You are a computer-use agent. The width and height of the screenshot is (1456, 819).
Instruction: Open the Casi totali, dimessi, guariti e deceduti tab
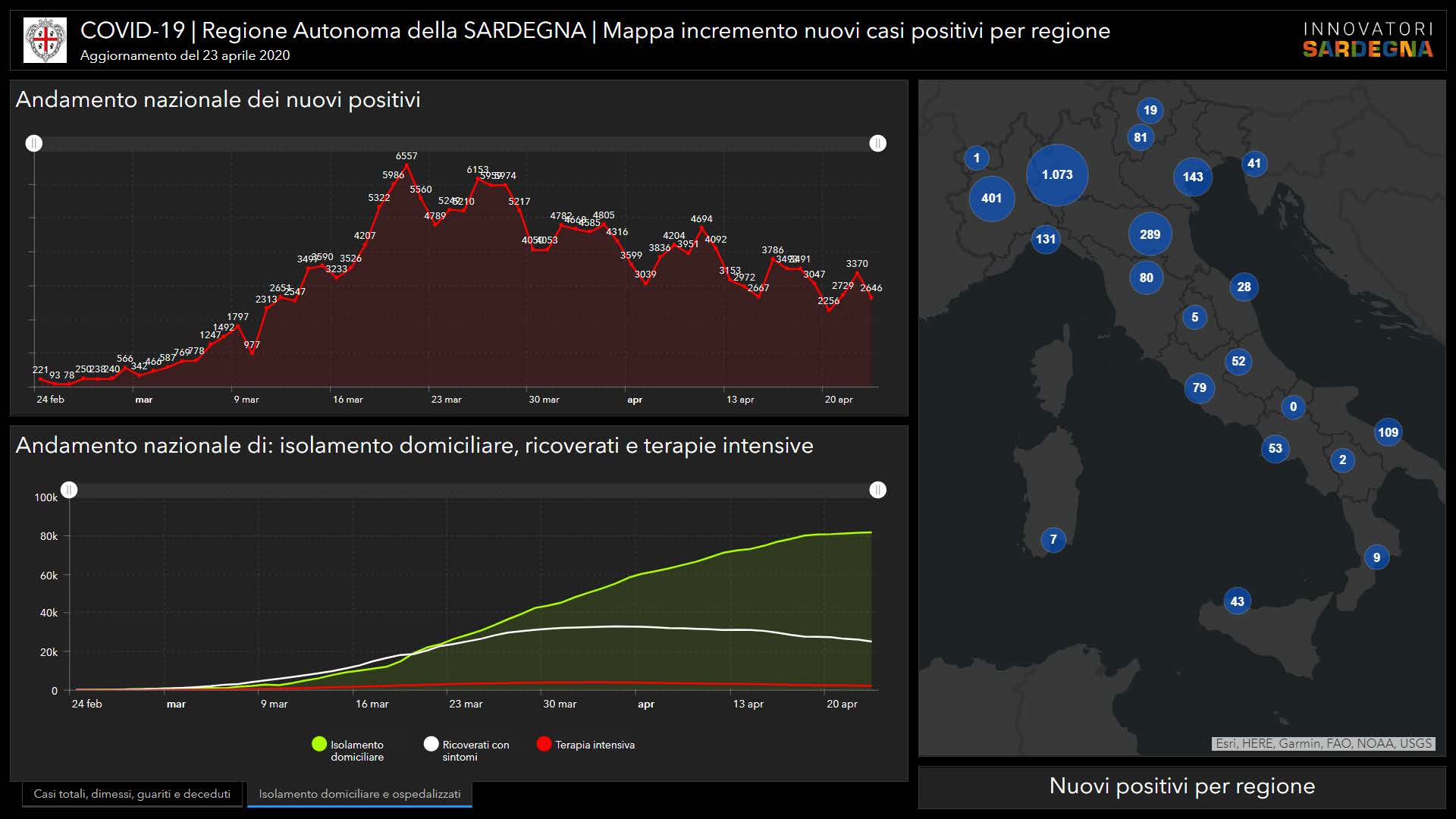click(x=132, y=794)
